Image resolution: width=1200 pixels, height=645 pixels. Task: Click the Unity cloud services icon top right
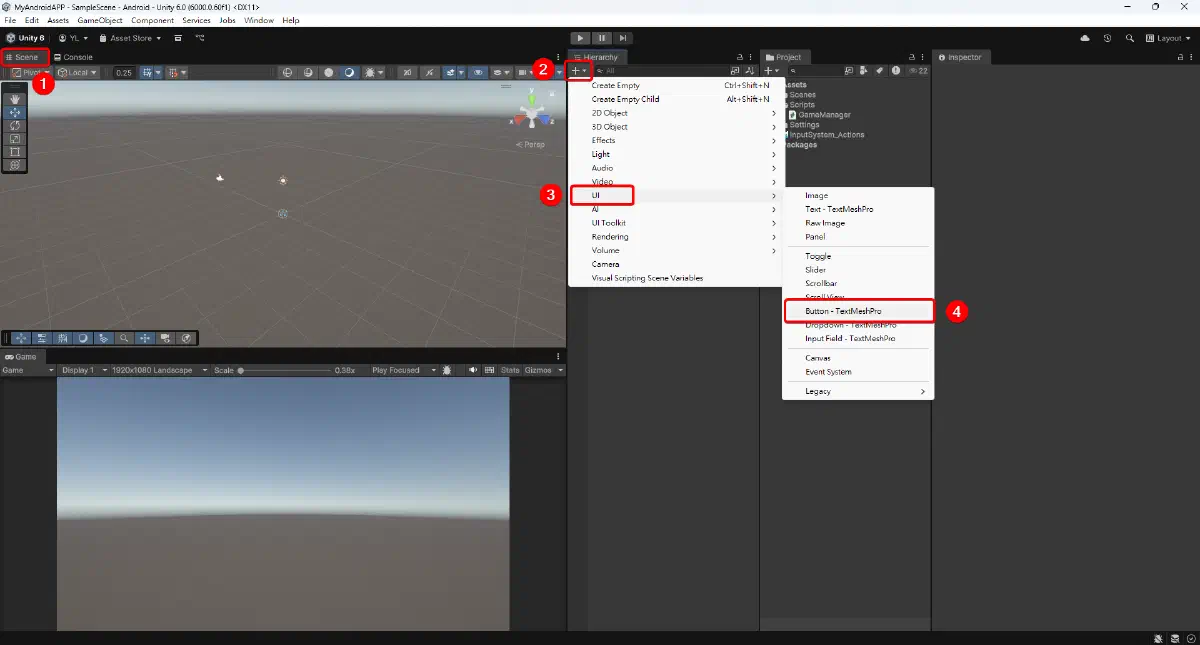point(1084,38)
